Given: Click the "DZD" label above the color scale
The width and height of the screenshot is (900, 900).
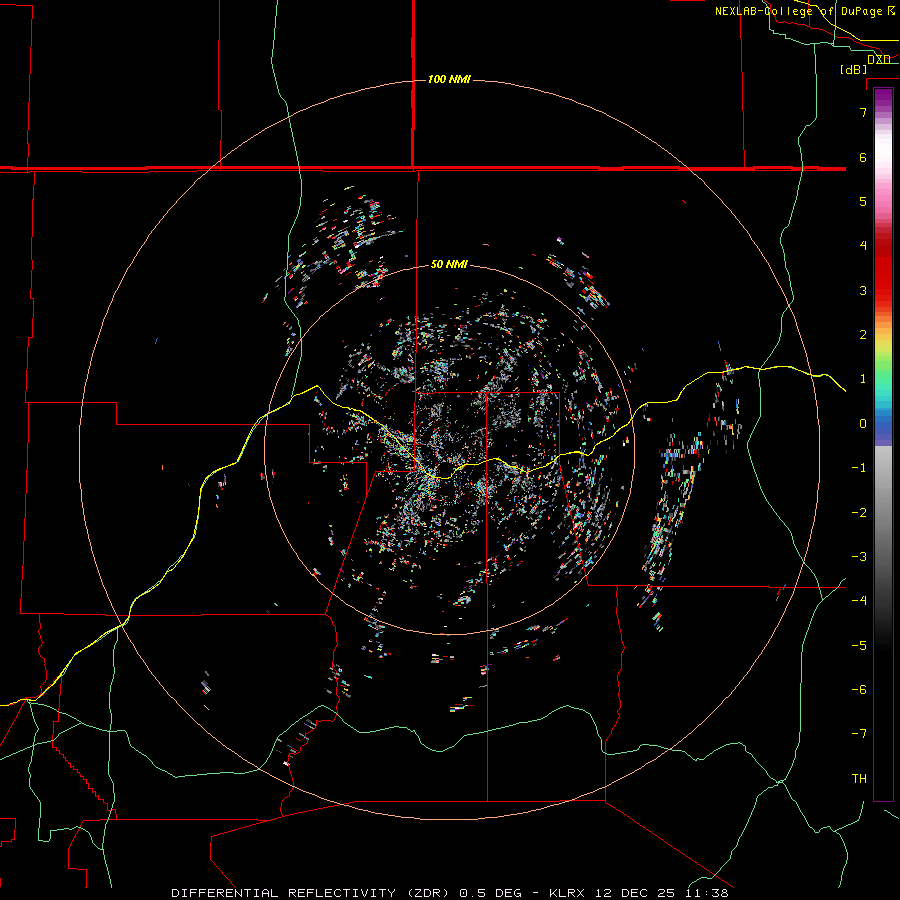Looking at the screenshot, I should tap(878, 59).
